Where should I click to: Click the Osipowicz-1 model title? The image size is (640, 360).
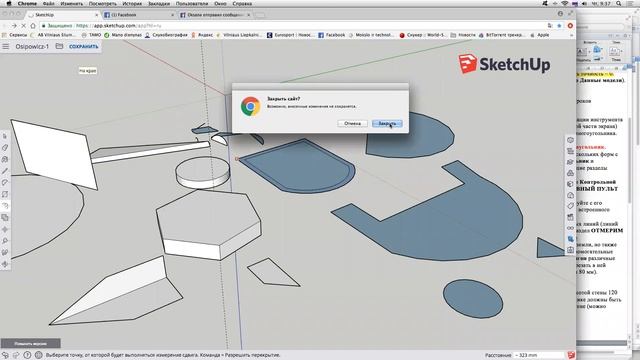tap(32, 47)
